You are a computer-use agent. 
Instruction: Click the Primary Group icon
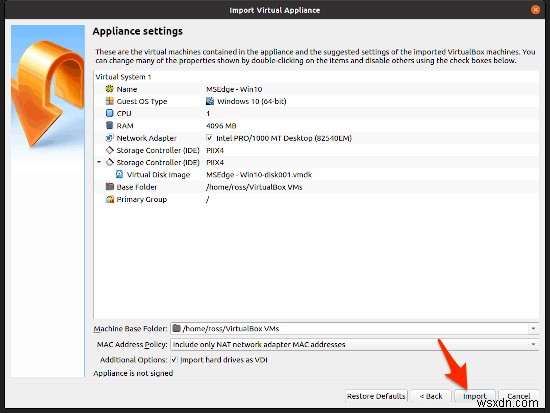point(109,199)
